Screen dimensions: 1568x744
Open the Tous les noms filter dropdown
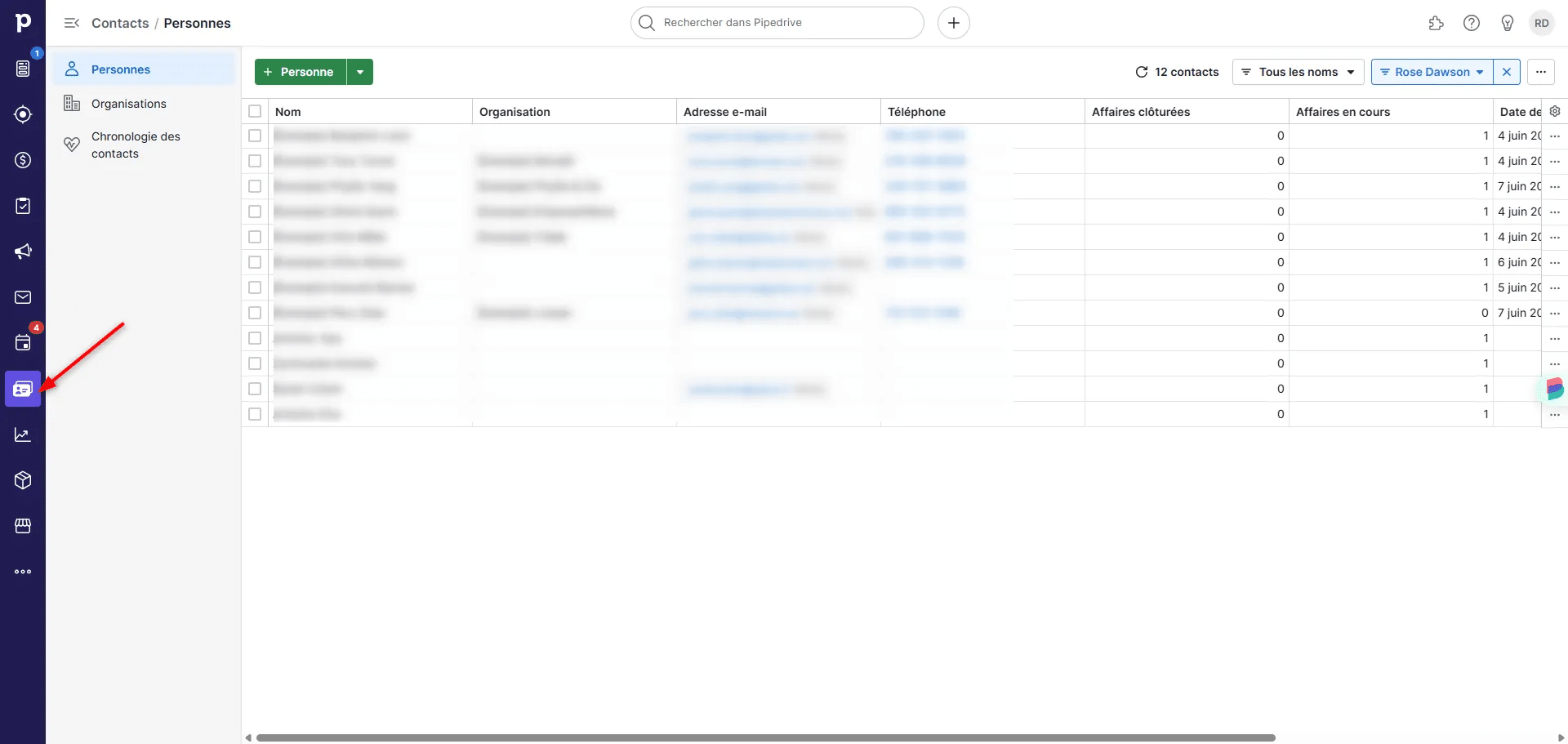(x=1298, y=72)
